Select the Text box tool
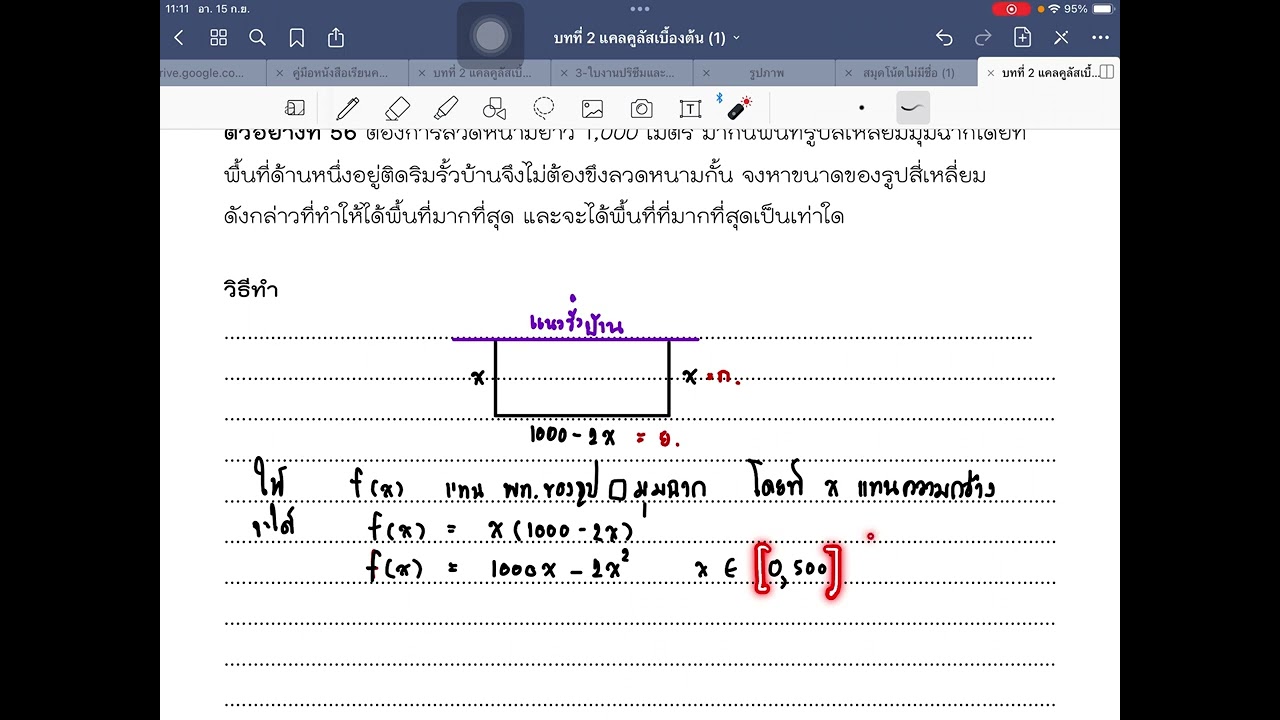This screenshot has height=720, width=1280. click(x=690, y=108)
